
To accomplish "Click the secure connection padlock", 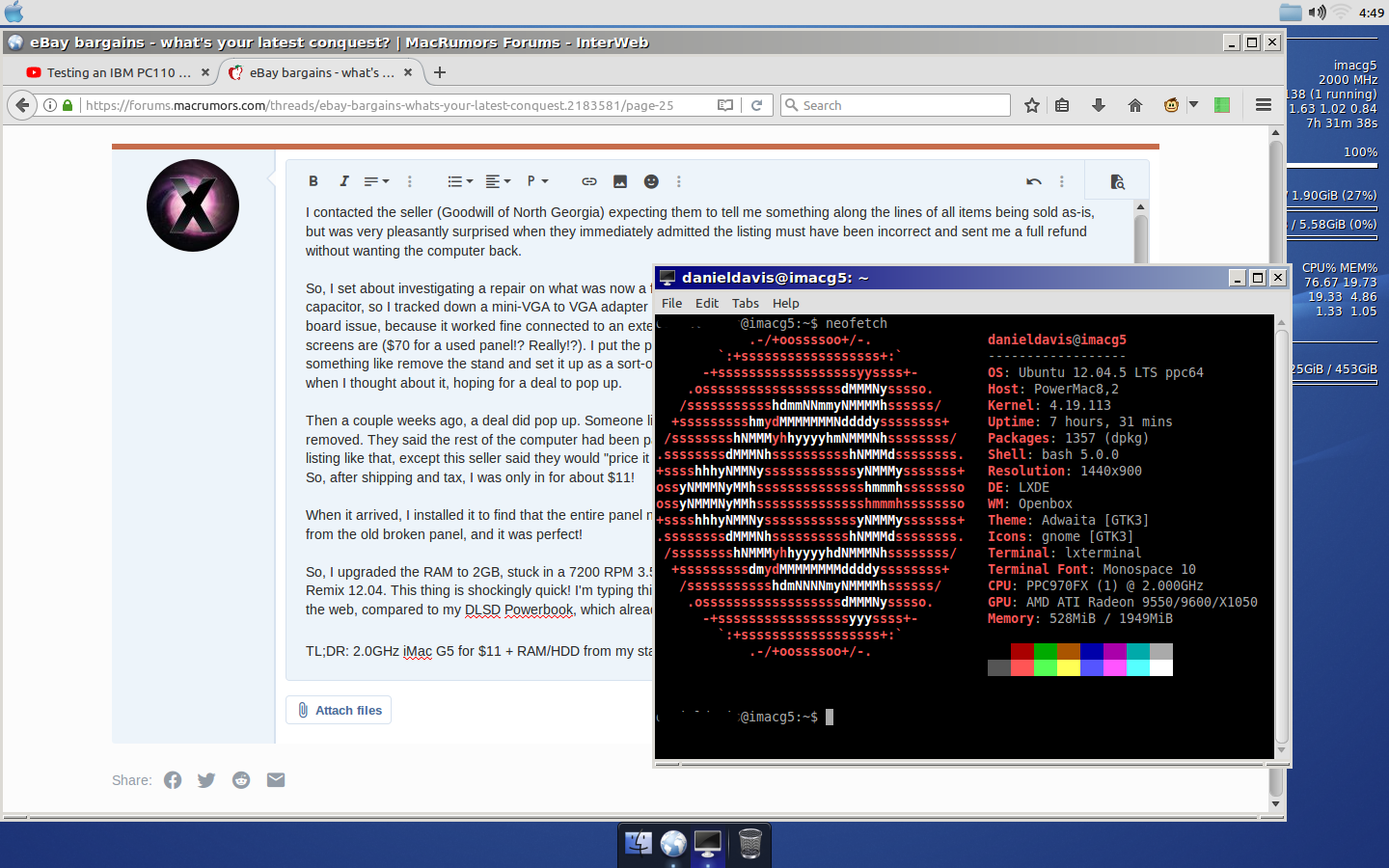I will pyautogui.click(x=68, y=105).
